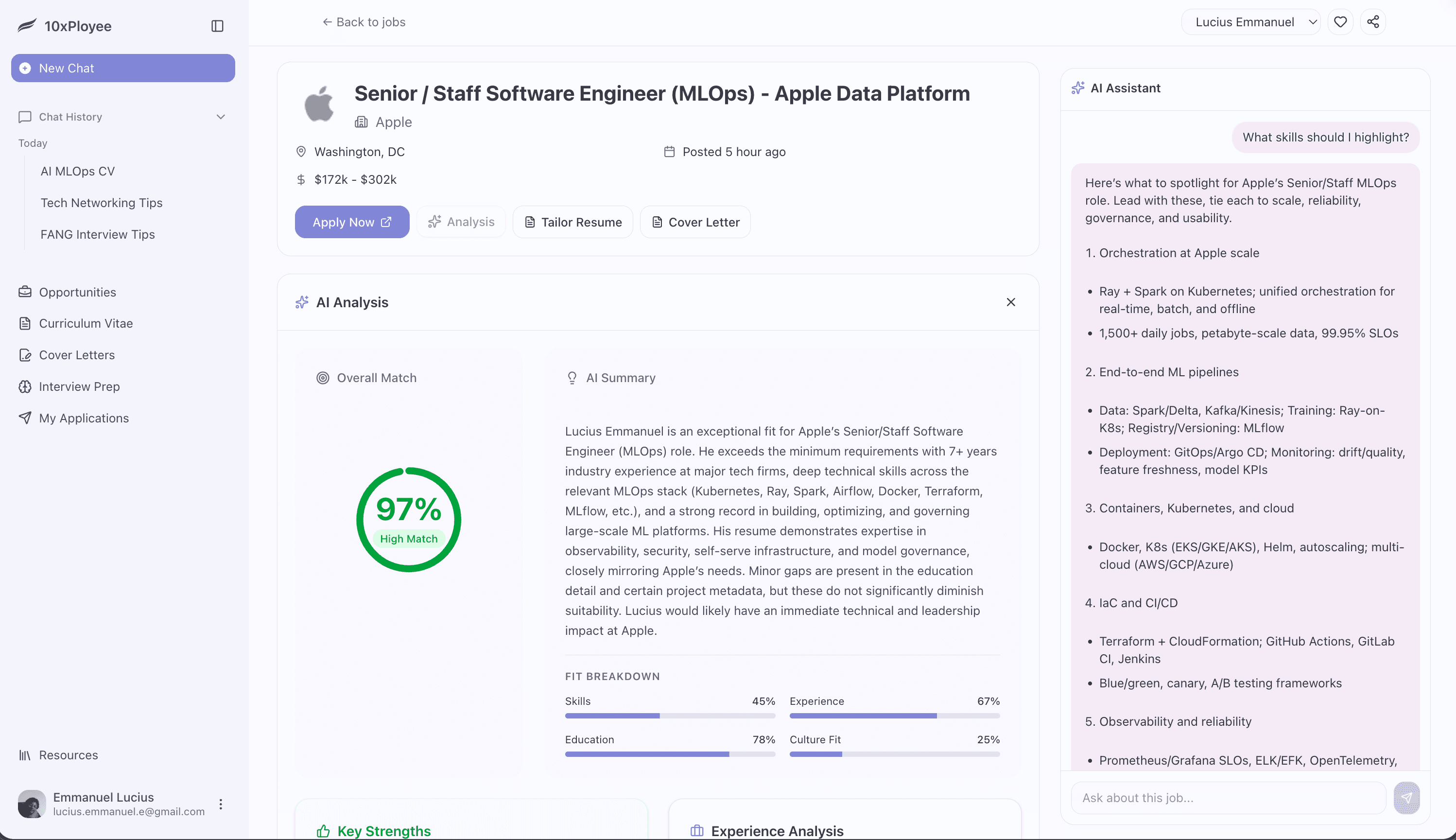The width and height of the screenshot is (1456, 840).
Task: Send message with paper plane icon
Action: tap(1406, 798)
